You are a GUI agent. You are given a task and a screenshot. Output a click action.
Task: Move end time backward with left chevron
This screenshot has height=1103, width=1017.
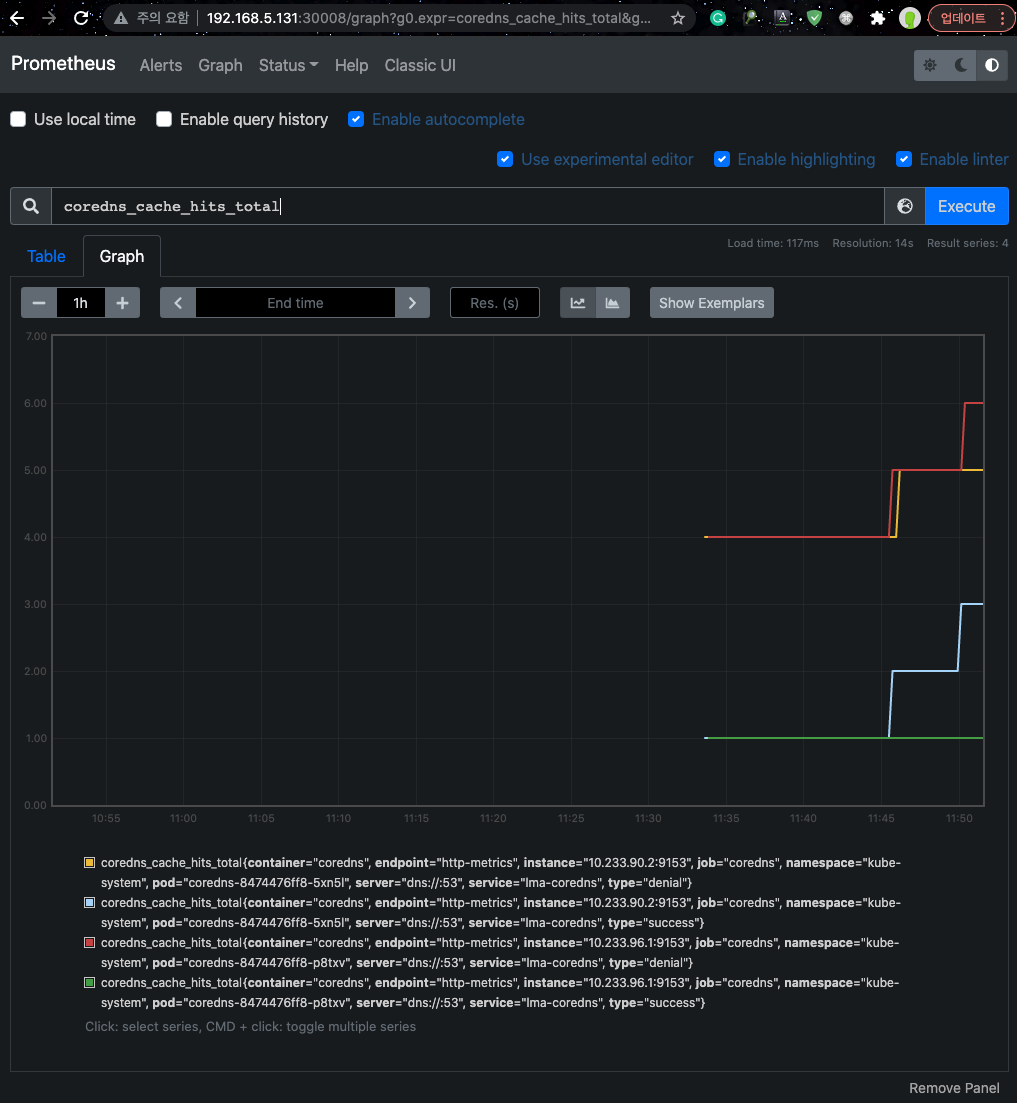[x=178, y=302]
